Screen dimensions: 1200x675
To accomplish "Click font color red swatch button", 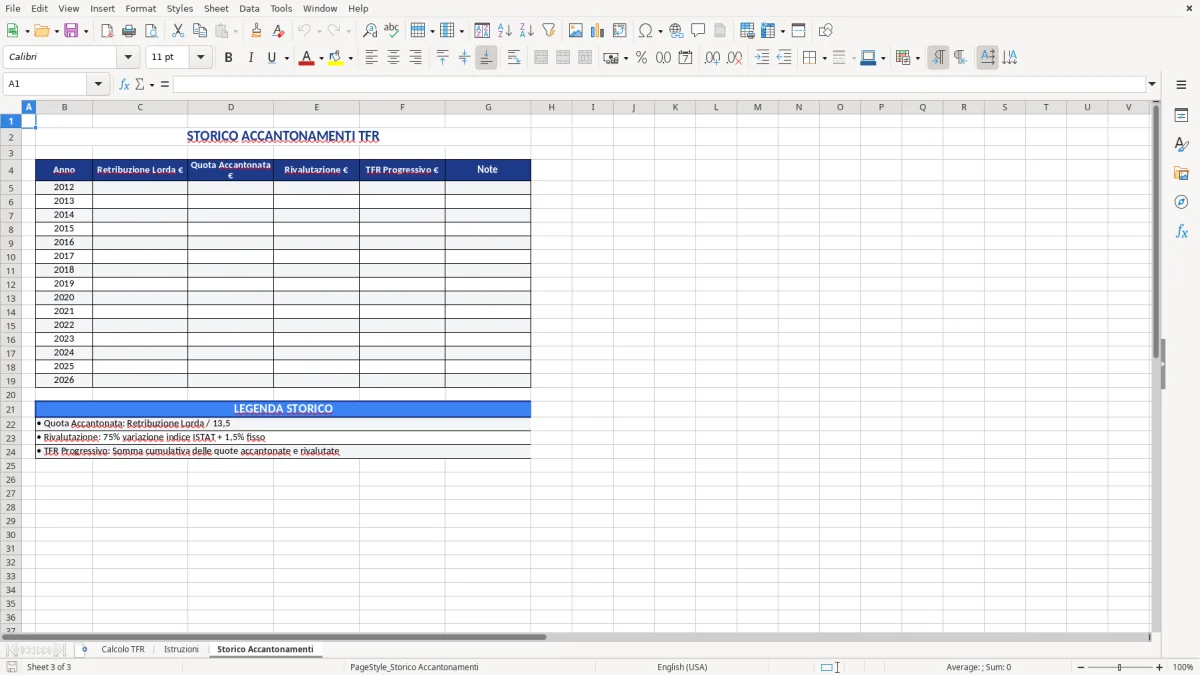I will tap(306, 58).
